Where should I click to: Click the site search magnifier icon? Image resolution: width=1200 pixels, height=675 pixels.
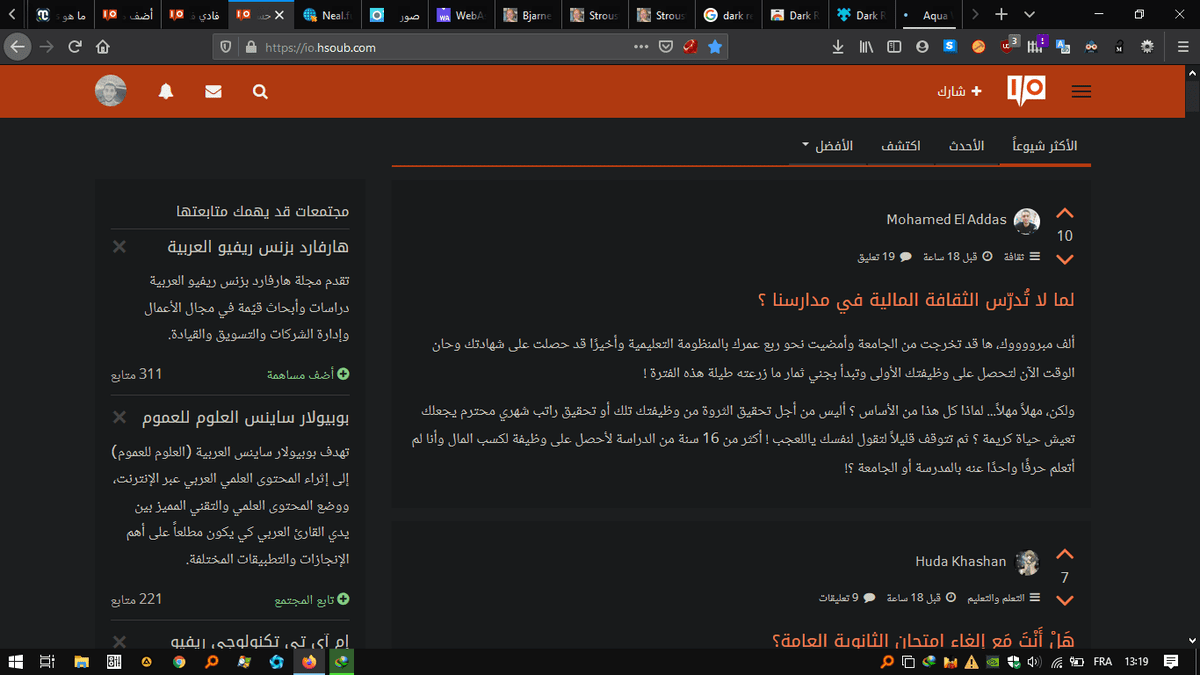(x=260, y=91)
